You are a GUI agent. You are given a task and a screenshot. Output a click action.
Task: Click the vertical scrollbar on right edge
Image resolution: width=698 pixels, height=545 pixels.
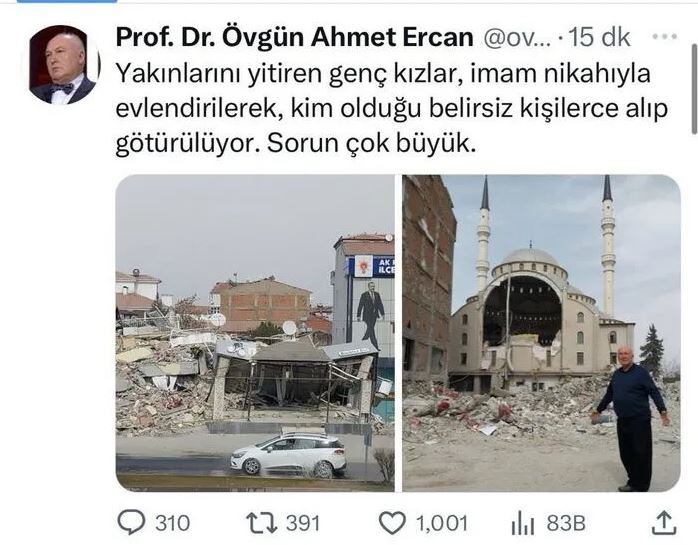pyautogui.click(x=694, y=89)
